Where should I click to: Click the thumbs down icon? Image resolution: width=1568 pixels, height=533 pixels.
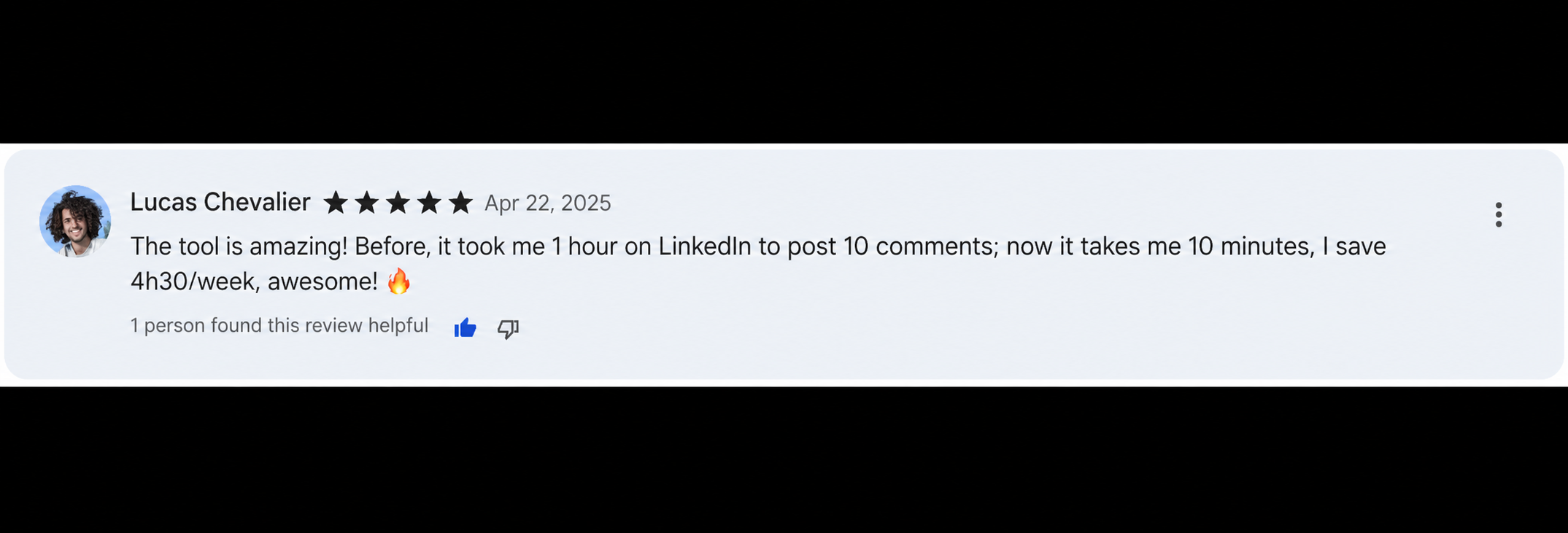[508, 329]
